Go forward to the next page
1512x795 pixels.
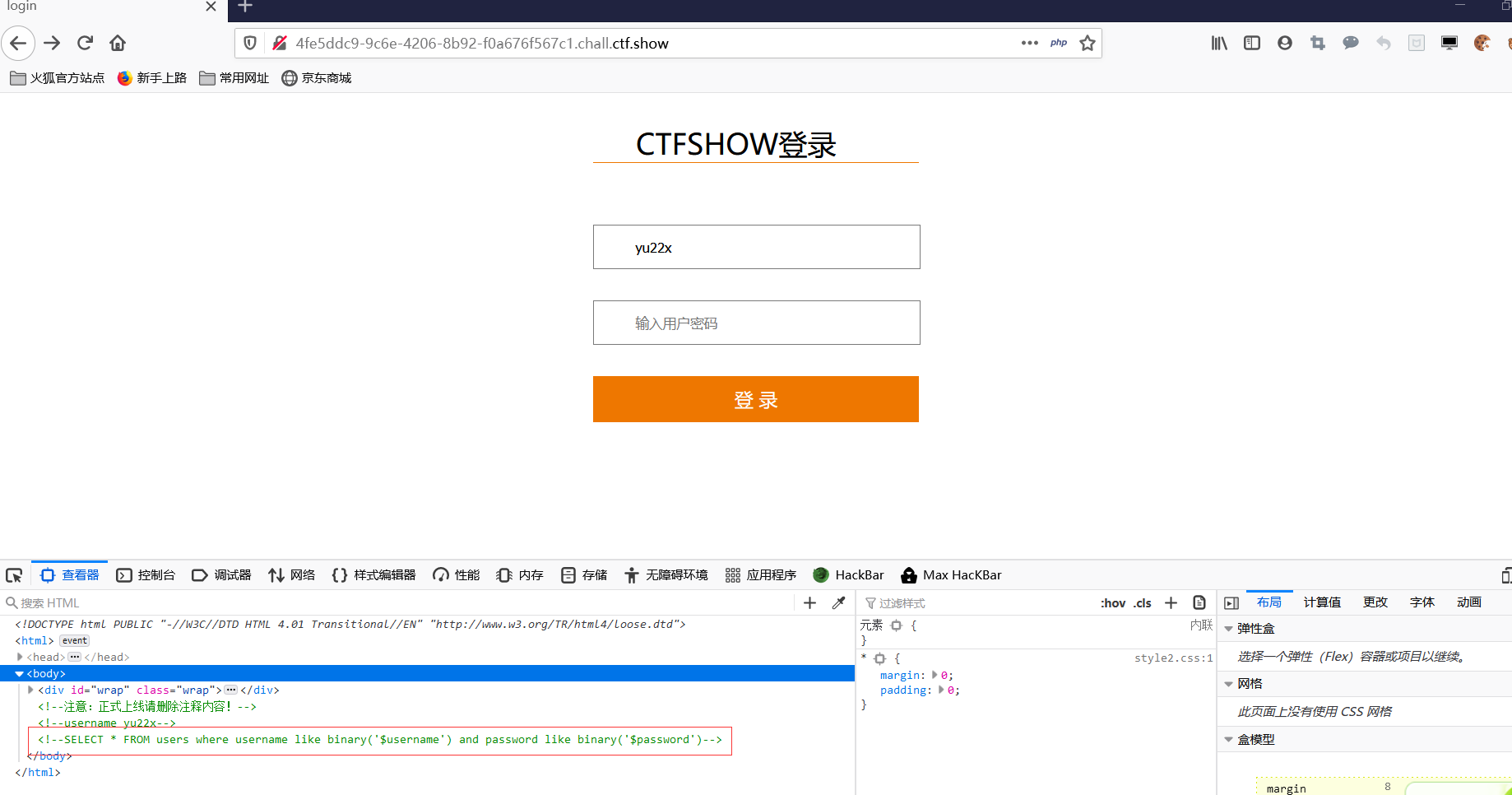click(52, 43)
